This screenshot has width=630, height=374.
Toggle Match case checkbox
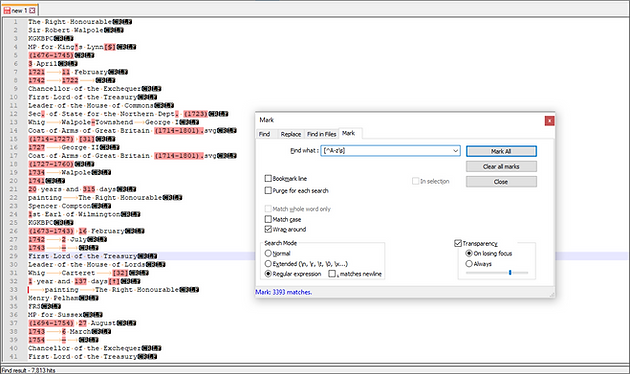tap(268, 219)
